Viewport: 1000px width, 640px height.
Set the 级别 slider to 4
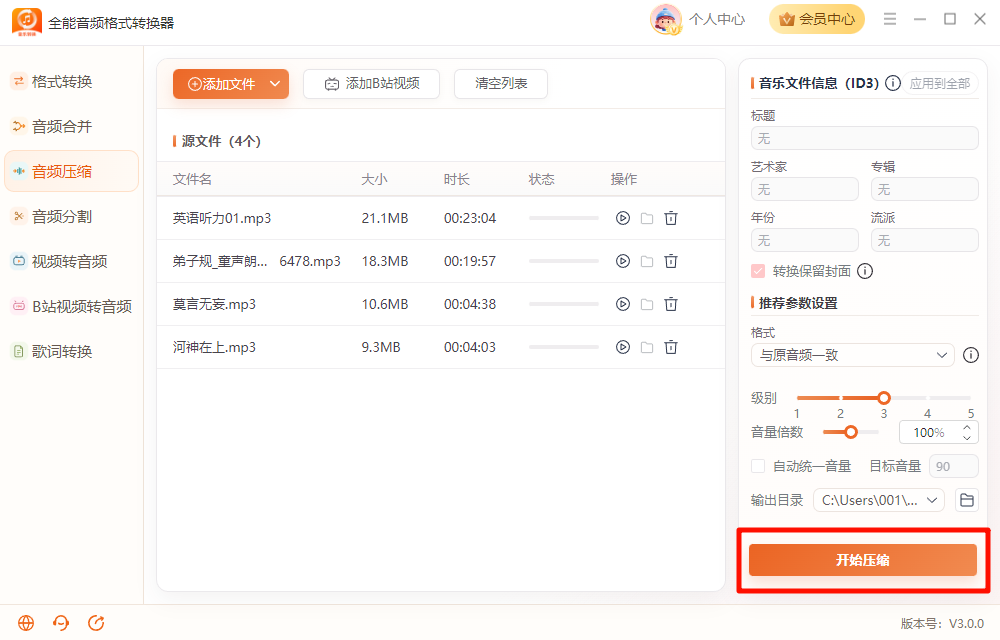[x=927, y=398]
